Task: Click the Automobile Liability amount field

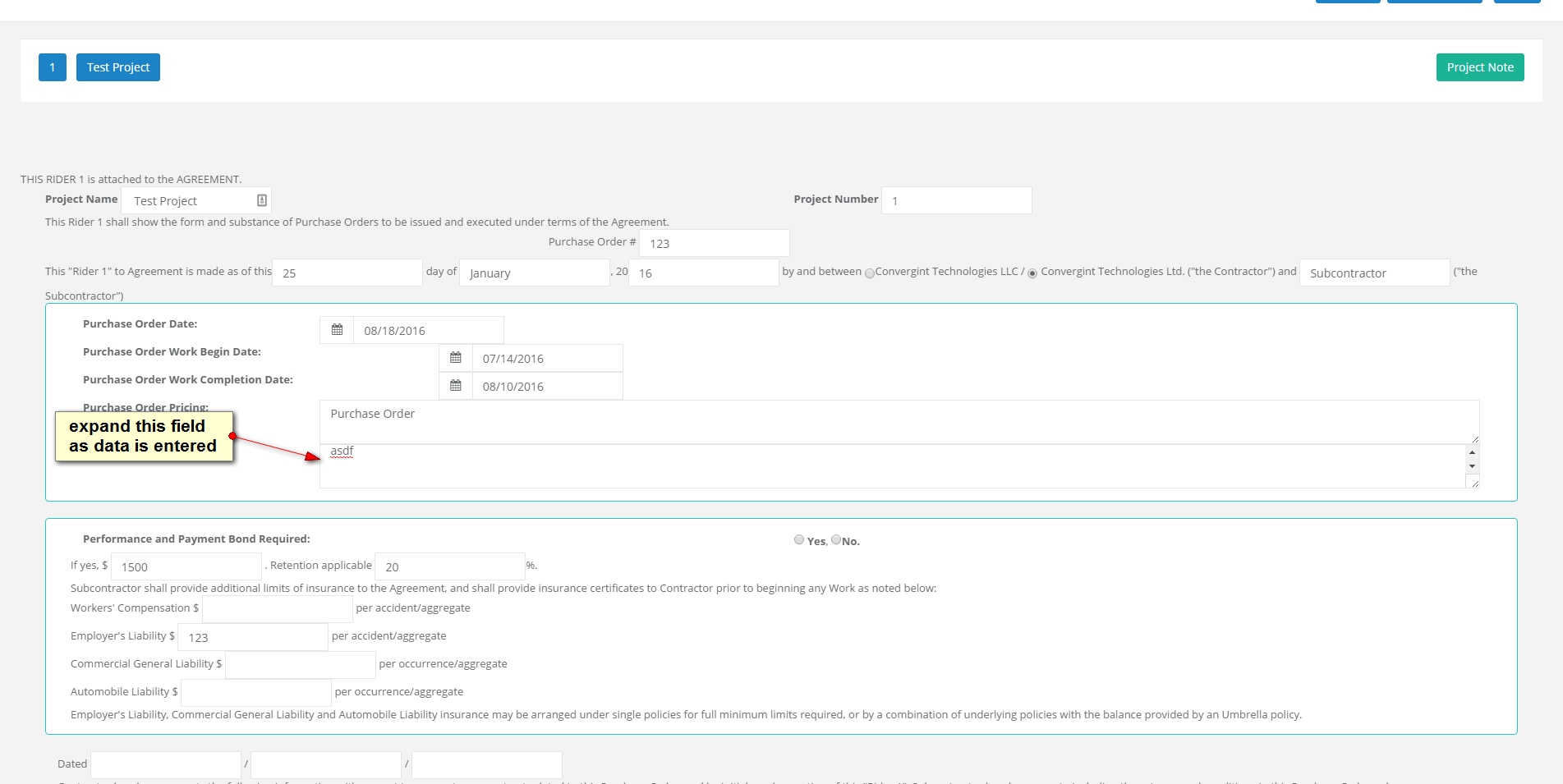Action: (x=256, y=693)
